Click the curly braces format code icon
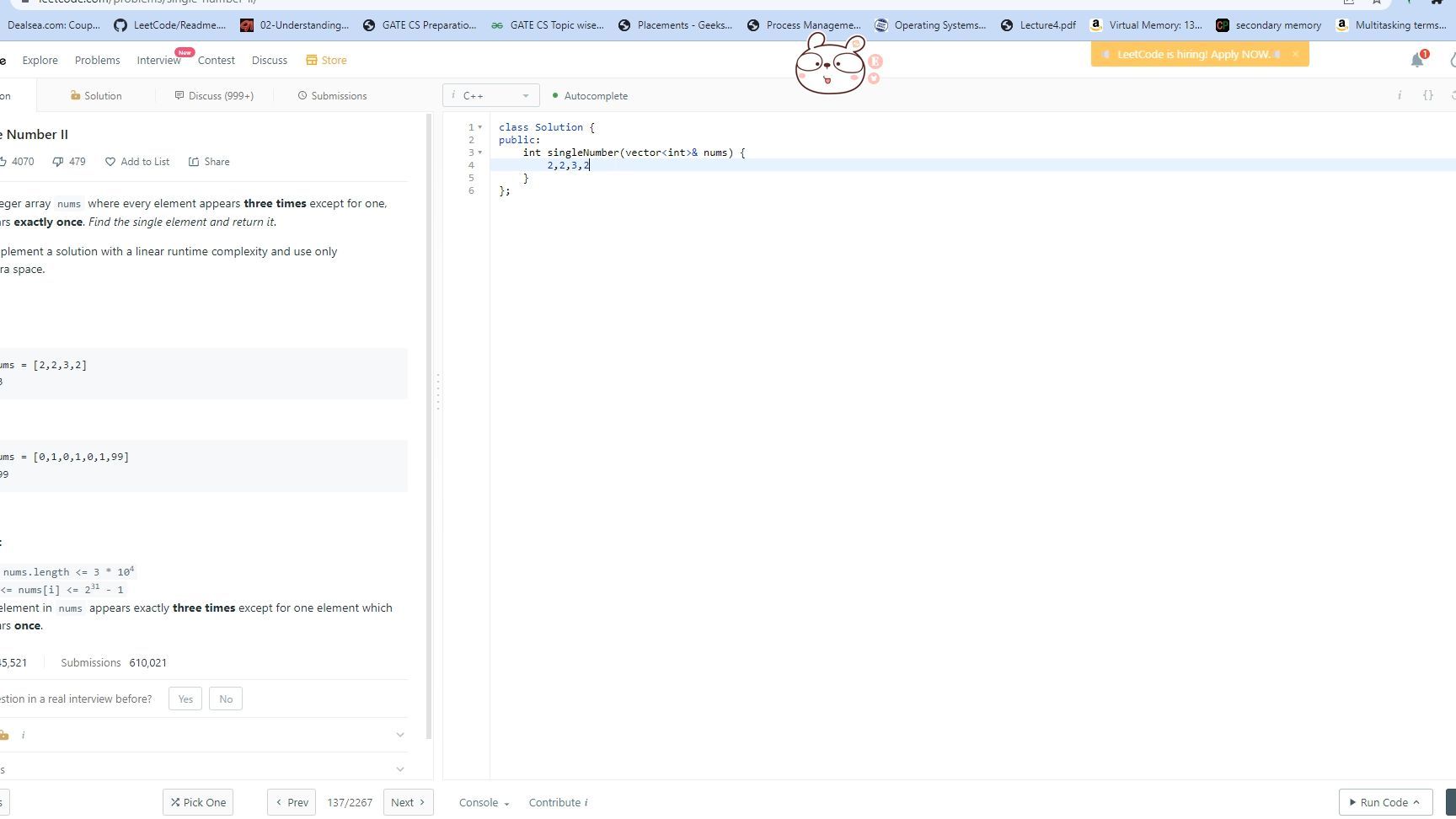The image size is (1456, 819). click(1427, 96)
